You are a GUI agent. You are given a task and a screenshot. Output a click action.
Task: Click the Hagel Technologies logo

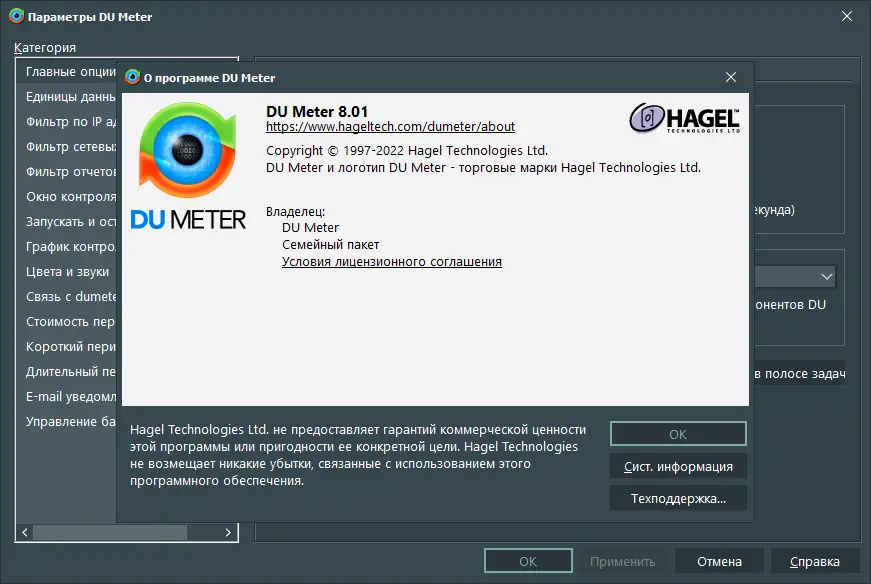pyautogui.click(x=684, y=118)
